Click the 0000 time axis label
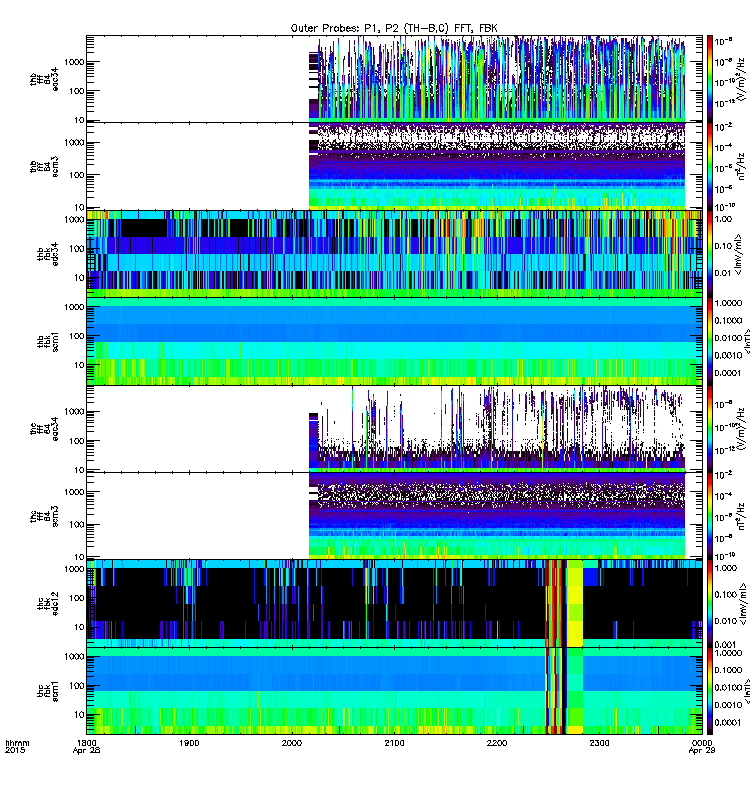This screenshot has height=800, width=750. (x=702, y=743)
